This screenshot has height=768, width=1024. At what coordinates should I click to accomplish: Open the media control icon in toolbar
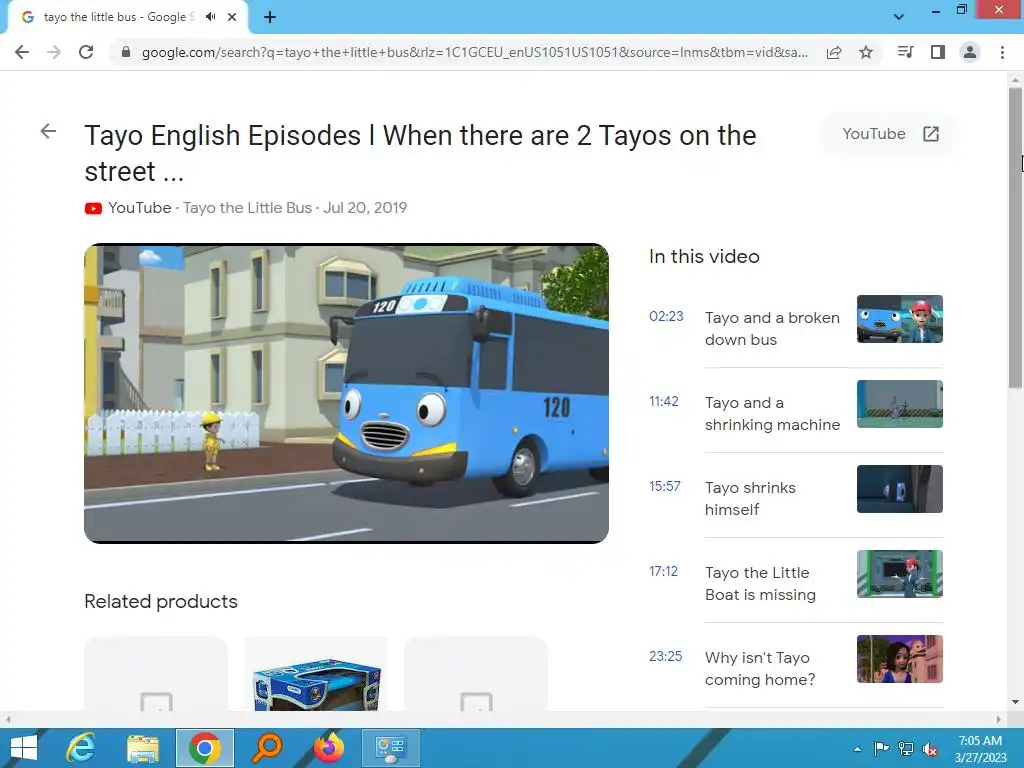(905, 52)
